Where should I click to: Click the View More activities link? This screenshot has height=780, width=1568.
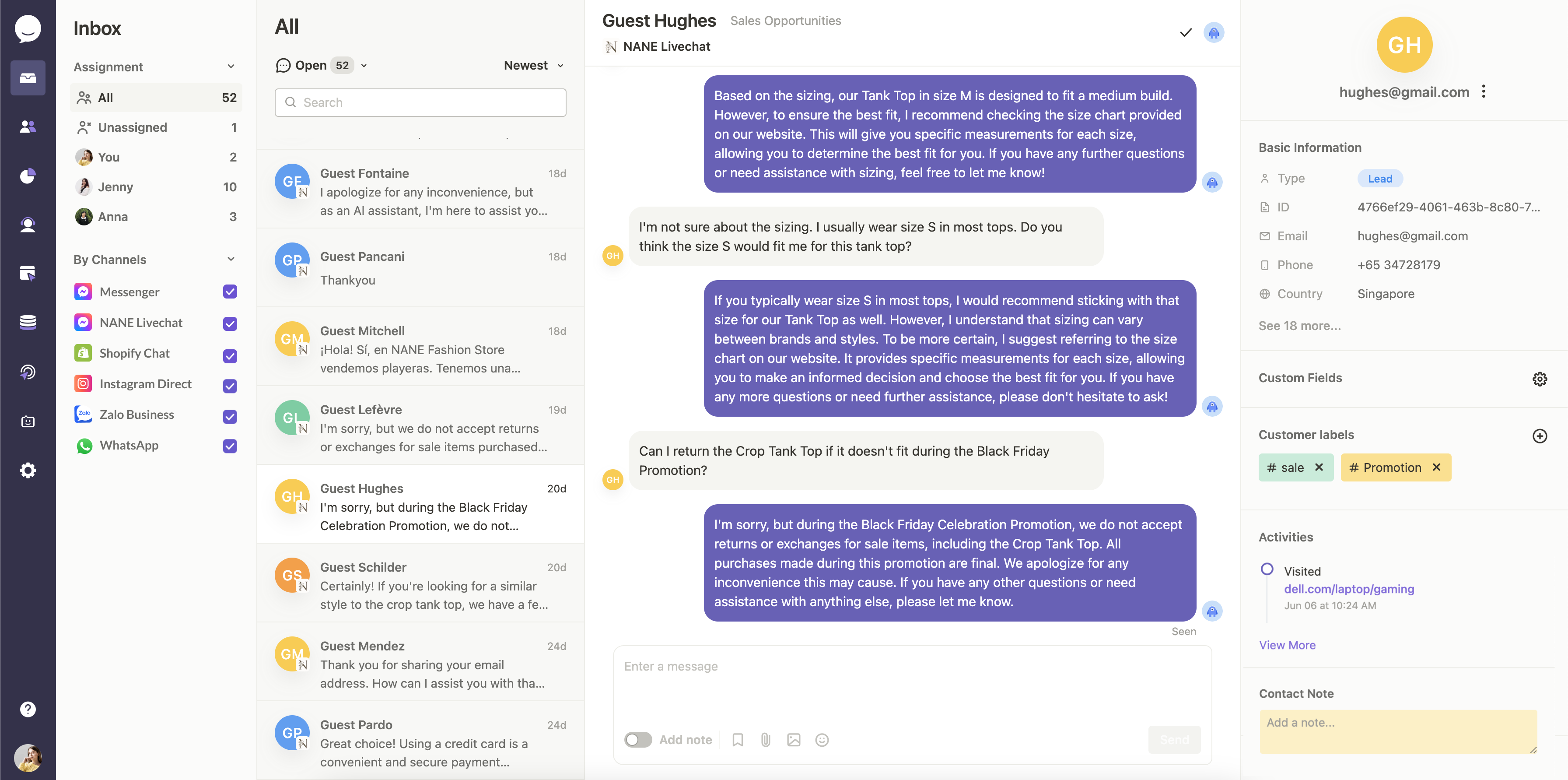click(x=1287, y=645)
